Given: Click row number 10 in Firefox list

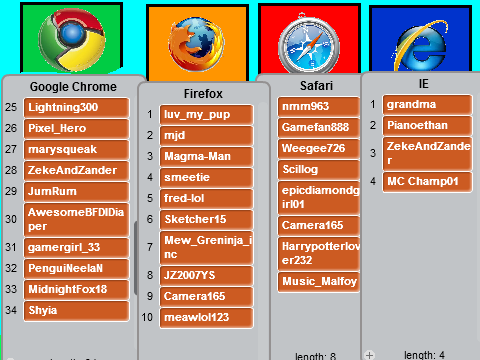Looking at the screenshot, I should click(147, 317).
